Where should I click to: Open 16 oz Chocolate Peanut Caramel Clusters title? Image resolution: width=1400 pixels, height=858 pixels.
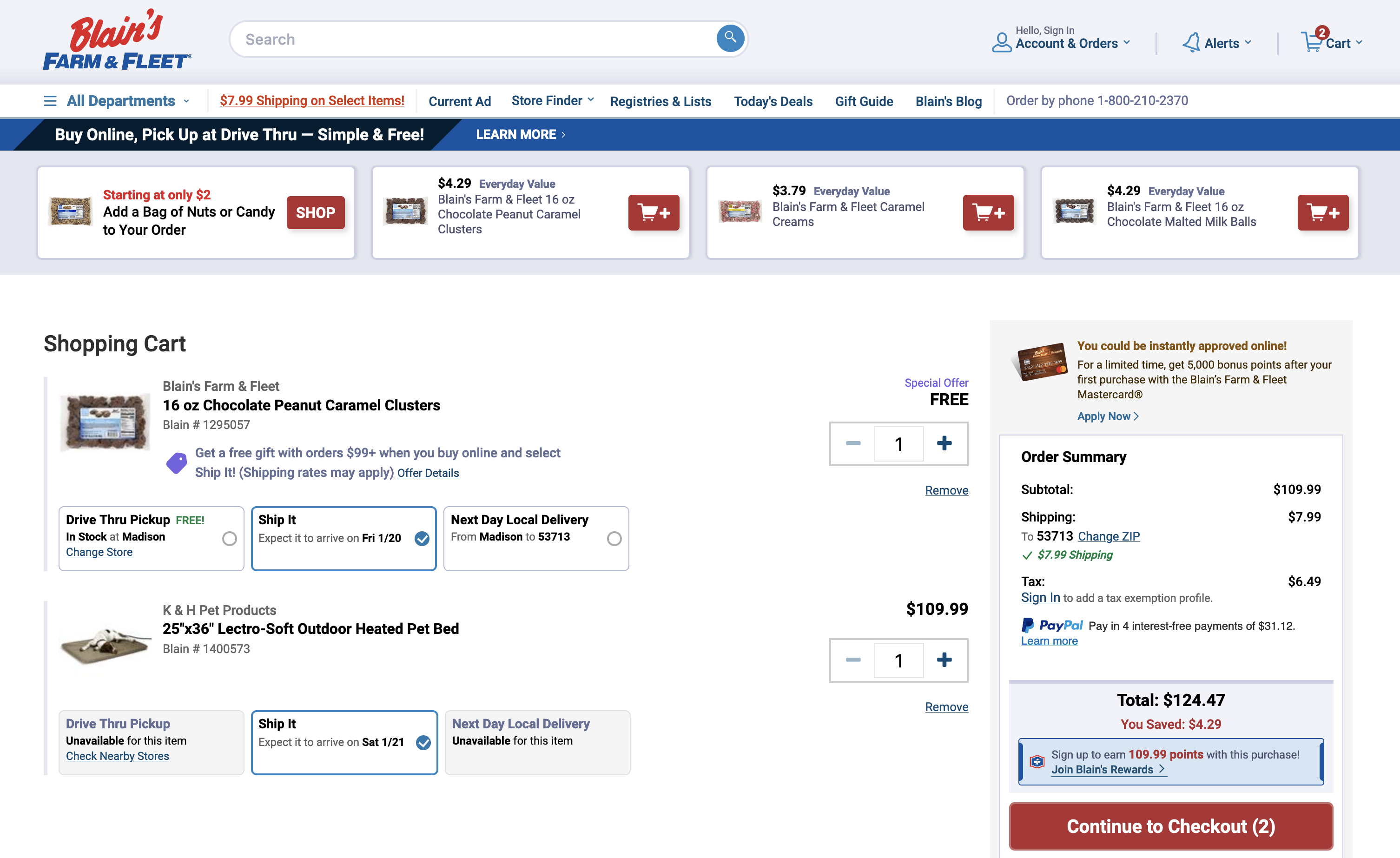(301, 405)
